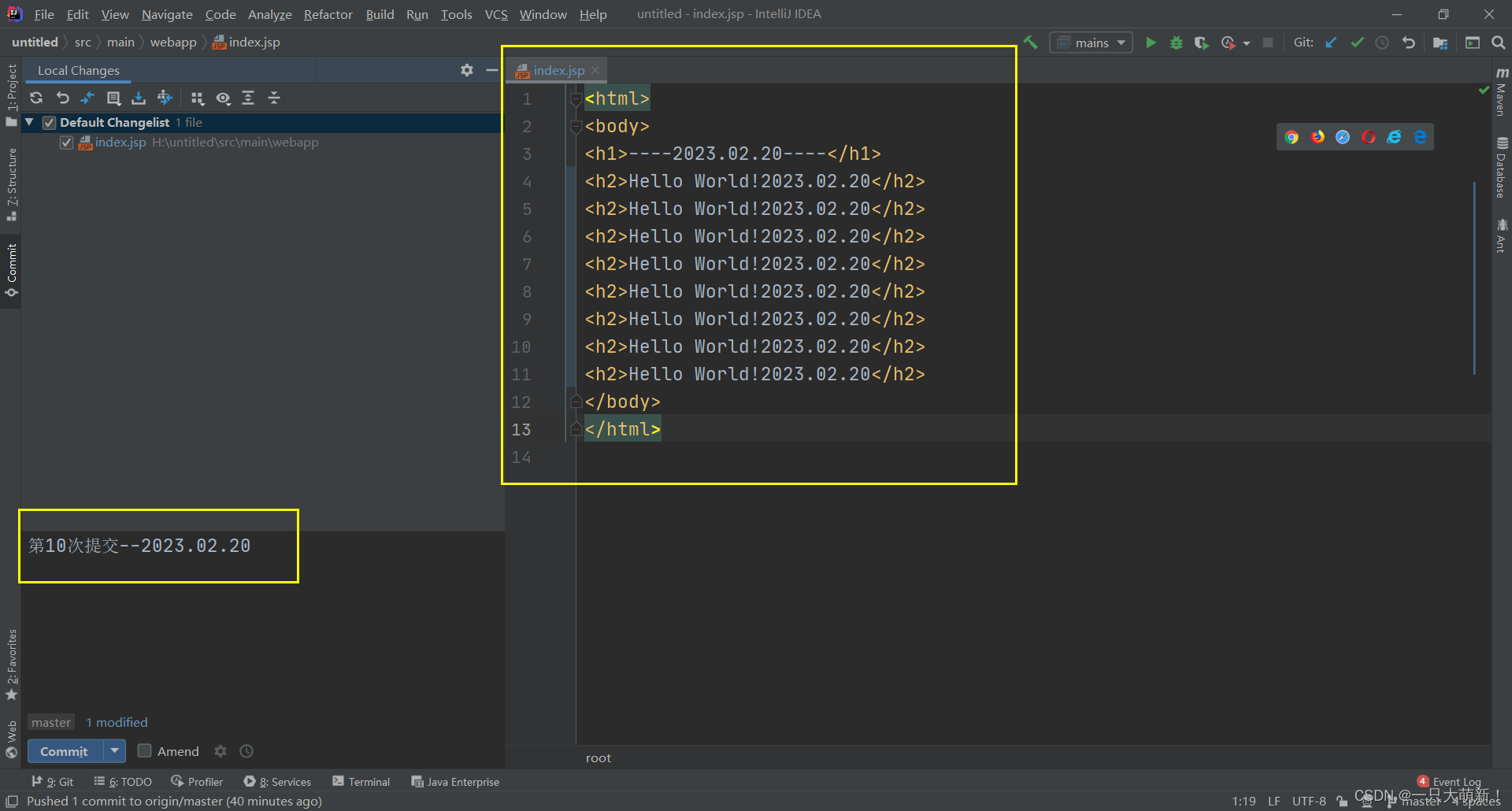Image resolution: width=1512 pixels, height=811 pixels.
Task: Collapse the Default Changelist tree node
Action: pos(30,122)
